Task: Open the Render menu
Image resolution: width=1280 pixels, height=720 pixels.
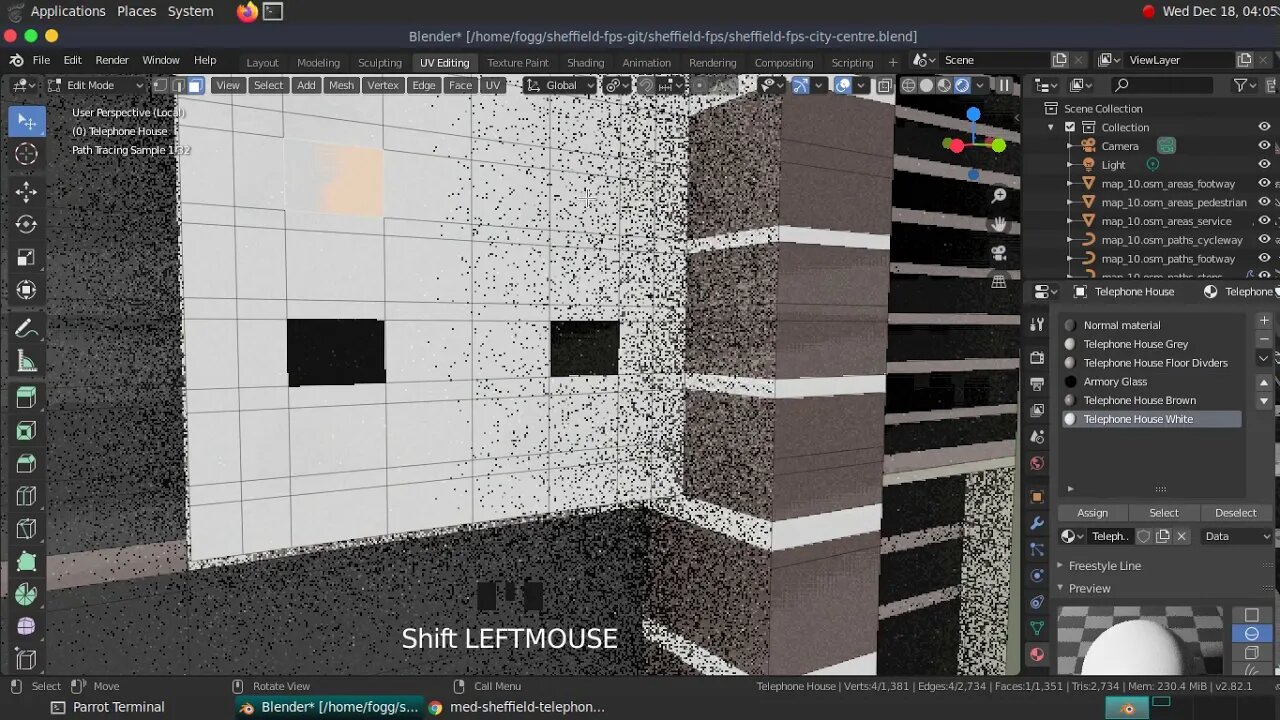Action: 112,60
